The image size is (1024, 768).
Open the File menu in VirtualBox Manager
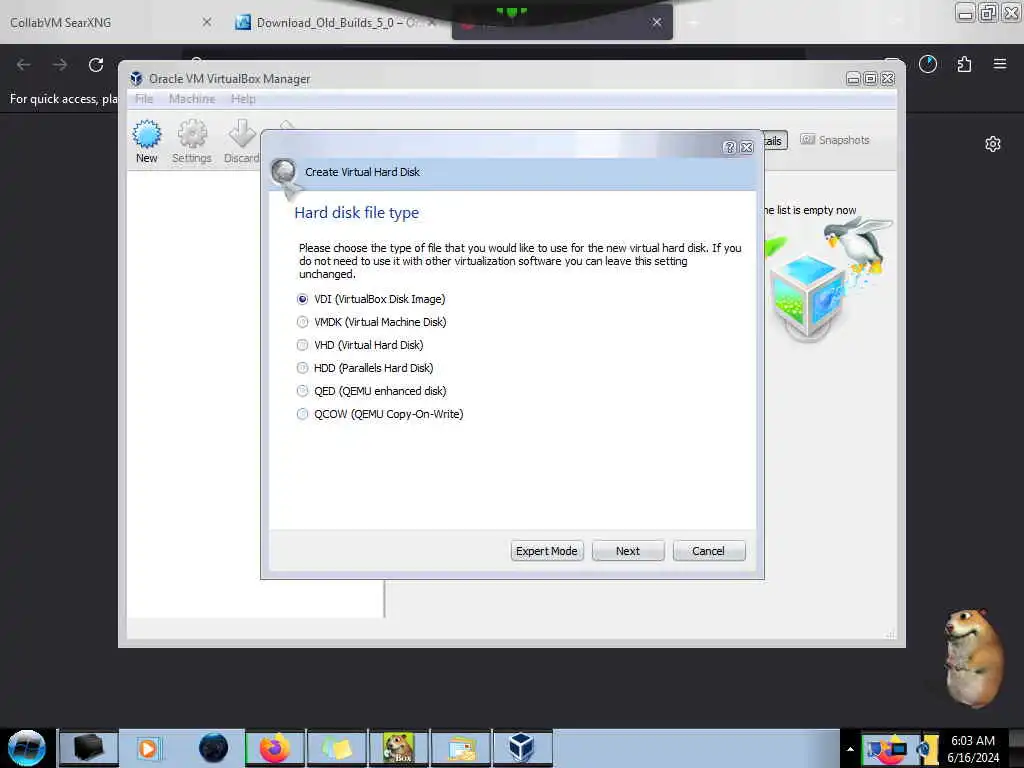[144, 99]
